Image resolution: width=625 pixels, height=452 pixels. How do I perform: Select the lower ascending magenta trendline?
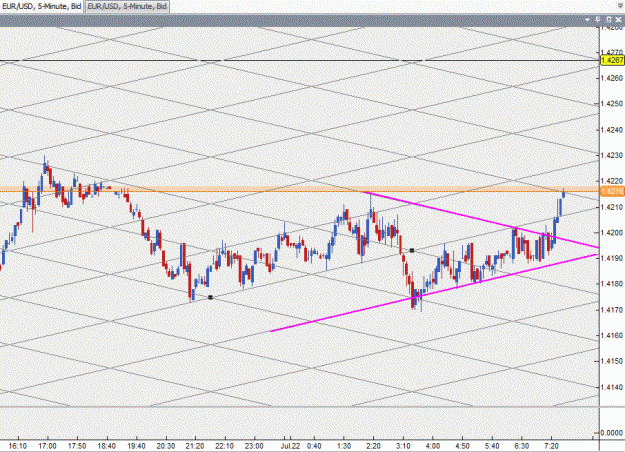tap(434, 293)
